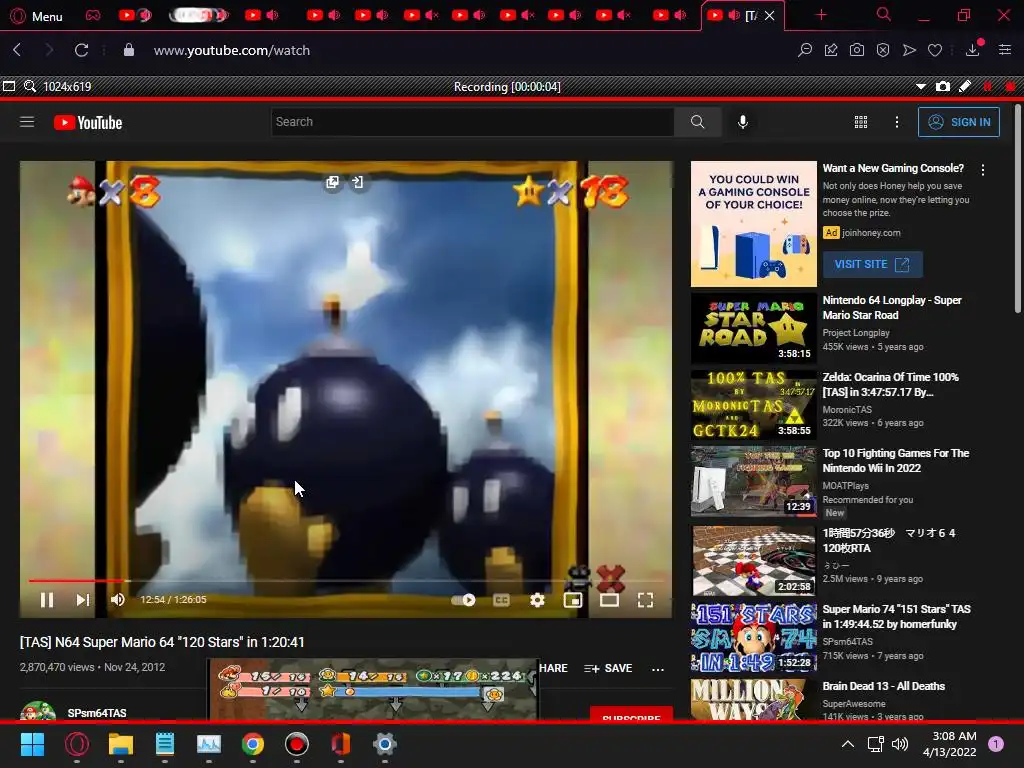Go back to previous page
Image resolution: width=1024 pixels, height=768 pixels.
[18, 50]
